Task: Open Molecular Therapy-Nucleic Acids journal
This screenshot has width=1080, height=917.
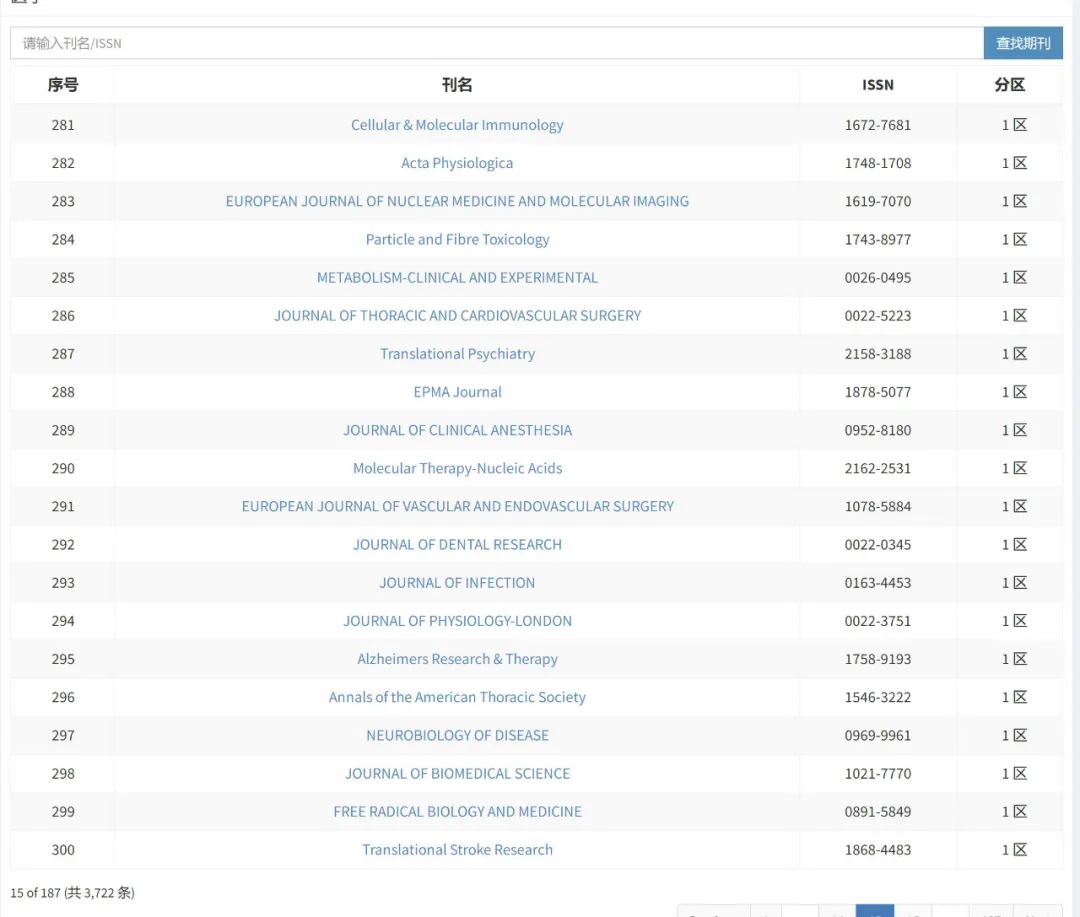Action: click(457, 468)
